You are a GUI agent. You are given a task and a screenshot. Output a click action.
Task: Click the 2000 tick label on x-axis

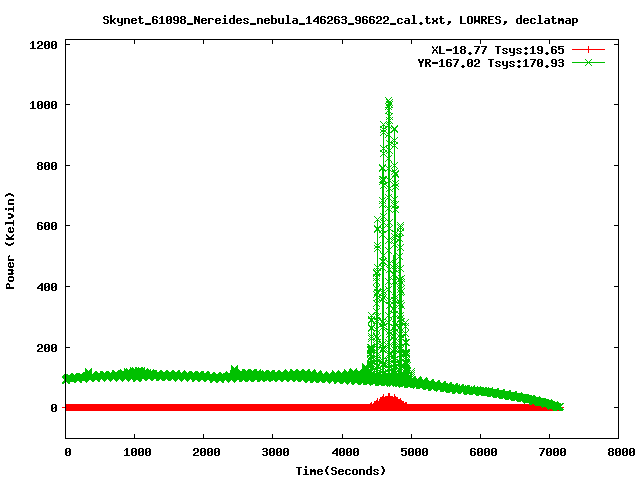coord(204,452)
